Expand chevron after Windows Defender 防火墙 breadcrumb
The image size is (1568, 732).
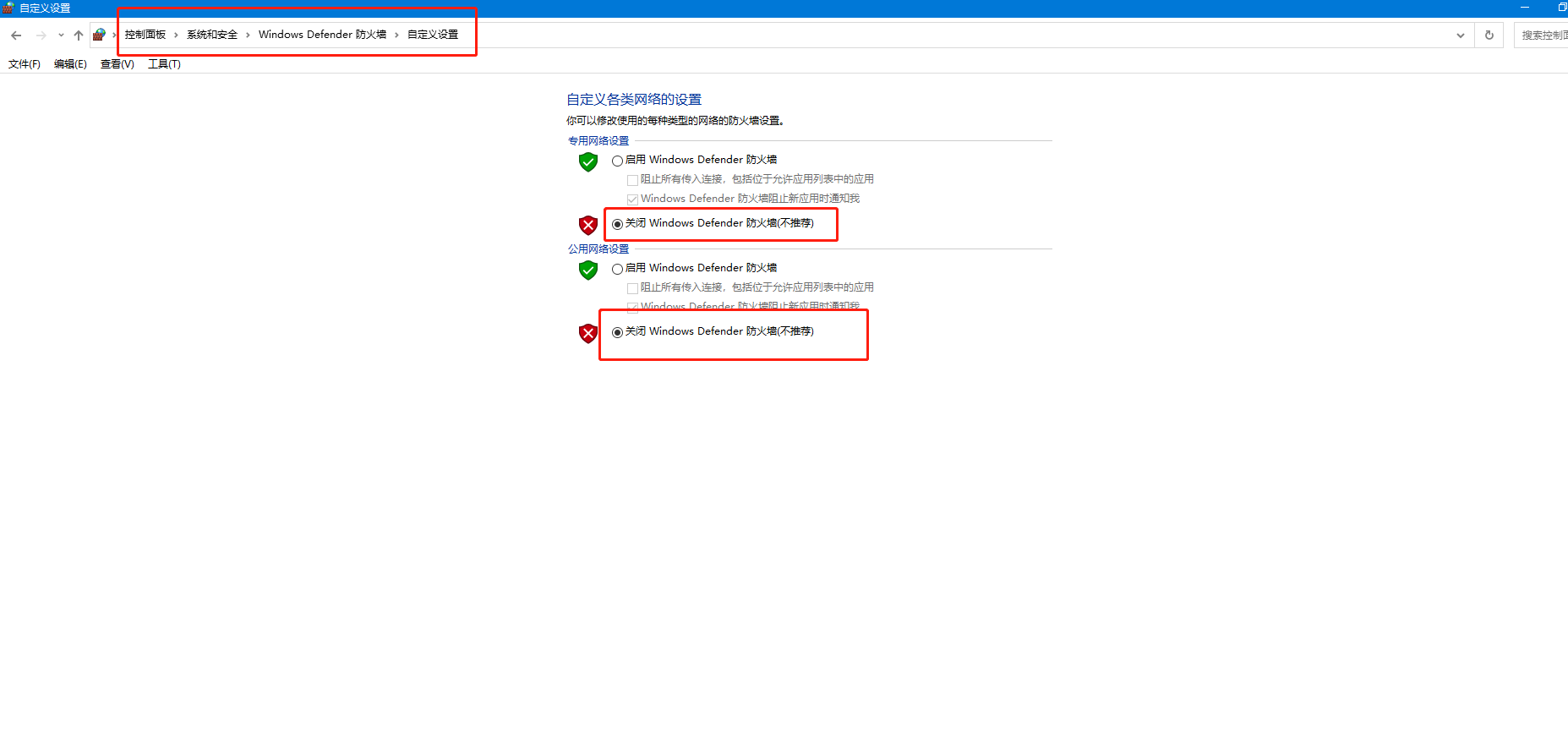tap(396, 35)
